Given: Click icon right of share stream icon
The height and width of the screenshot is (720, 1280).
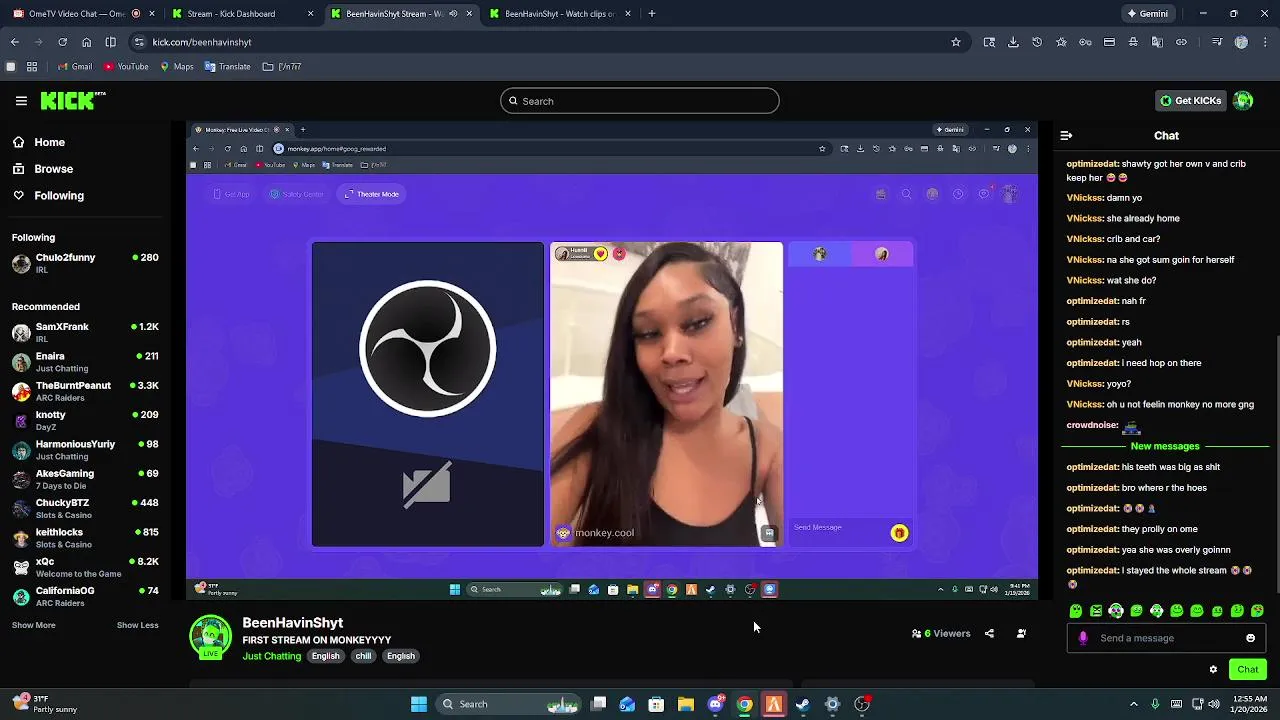Looking at the screenshot, I should pos(1021,633).
